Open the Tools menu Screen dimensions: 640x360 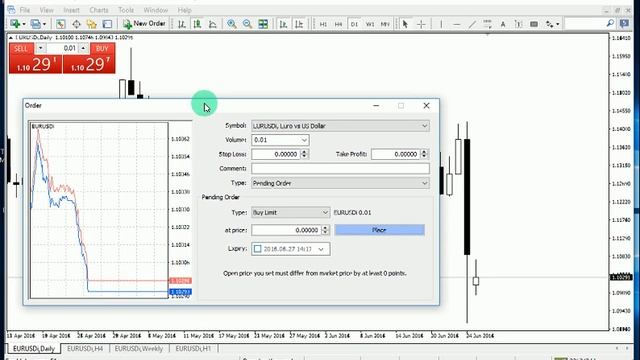(126, 10)
